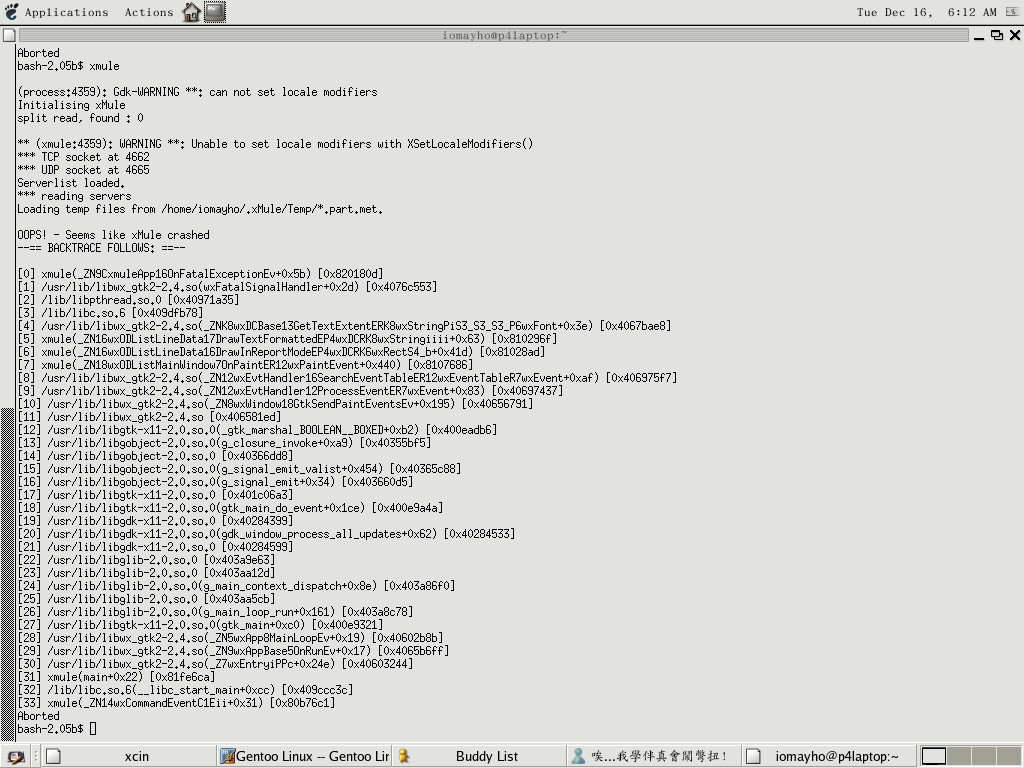Click the line 'Initialising xMule'

click(x=72, y=105)
